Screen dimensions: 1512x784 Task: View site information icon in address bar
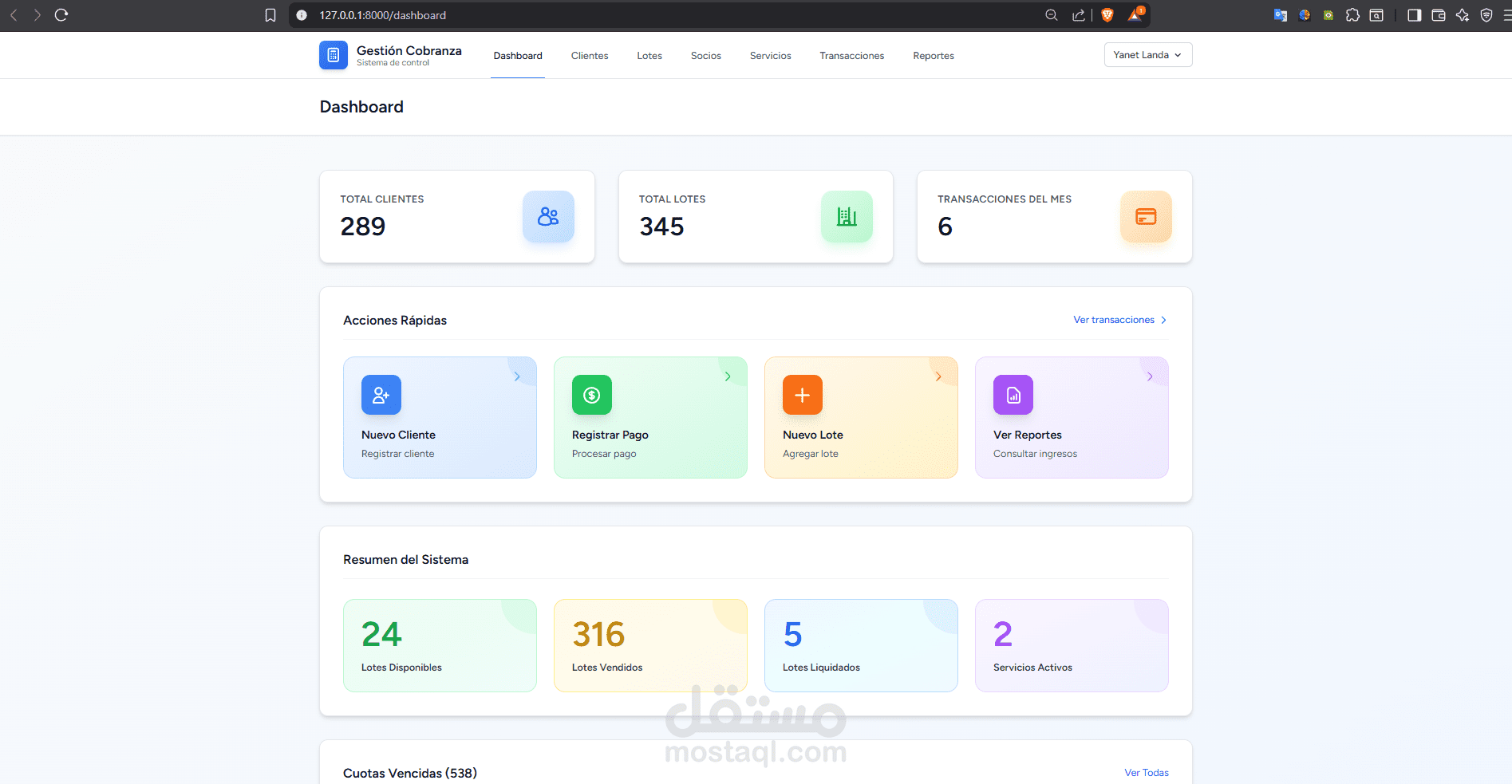point(302,15)
